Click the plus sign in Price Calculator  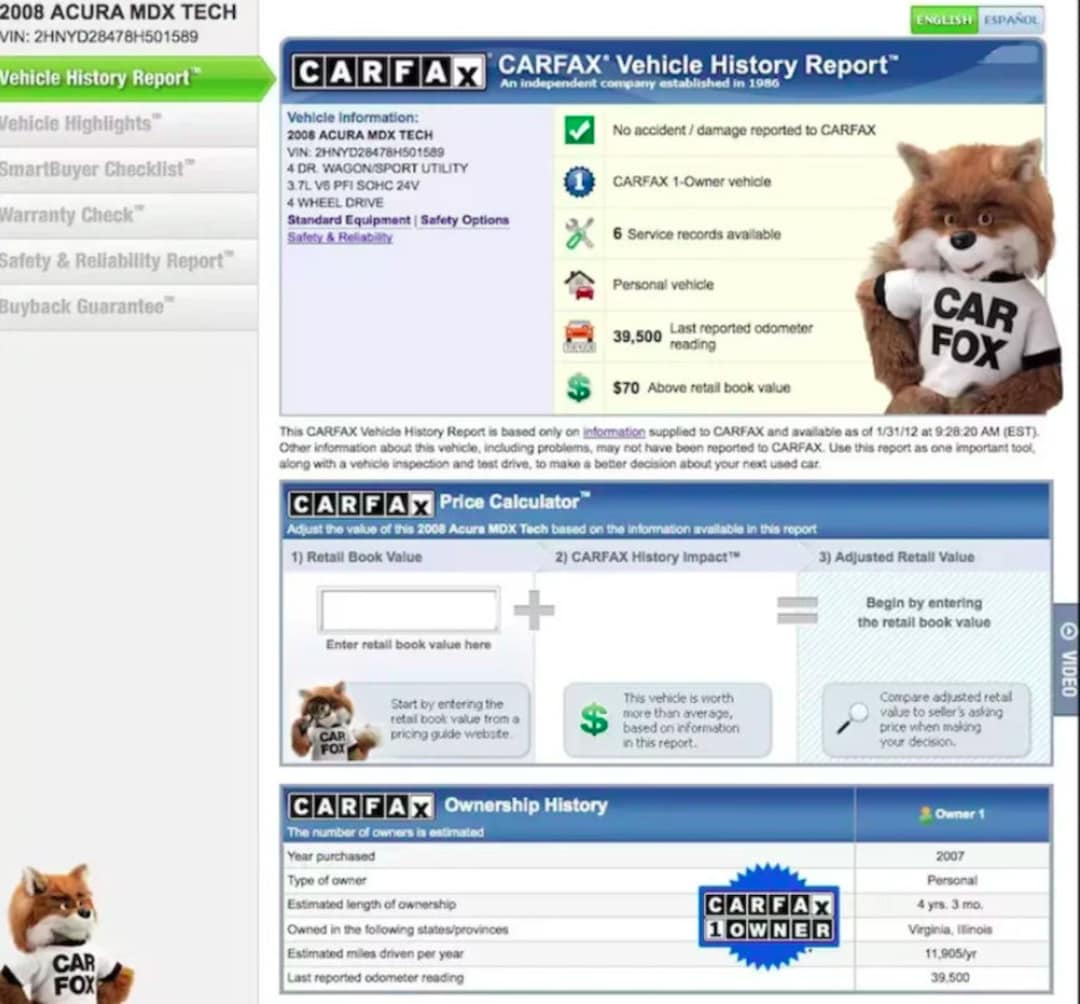(x=534, y=610)
